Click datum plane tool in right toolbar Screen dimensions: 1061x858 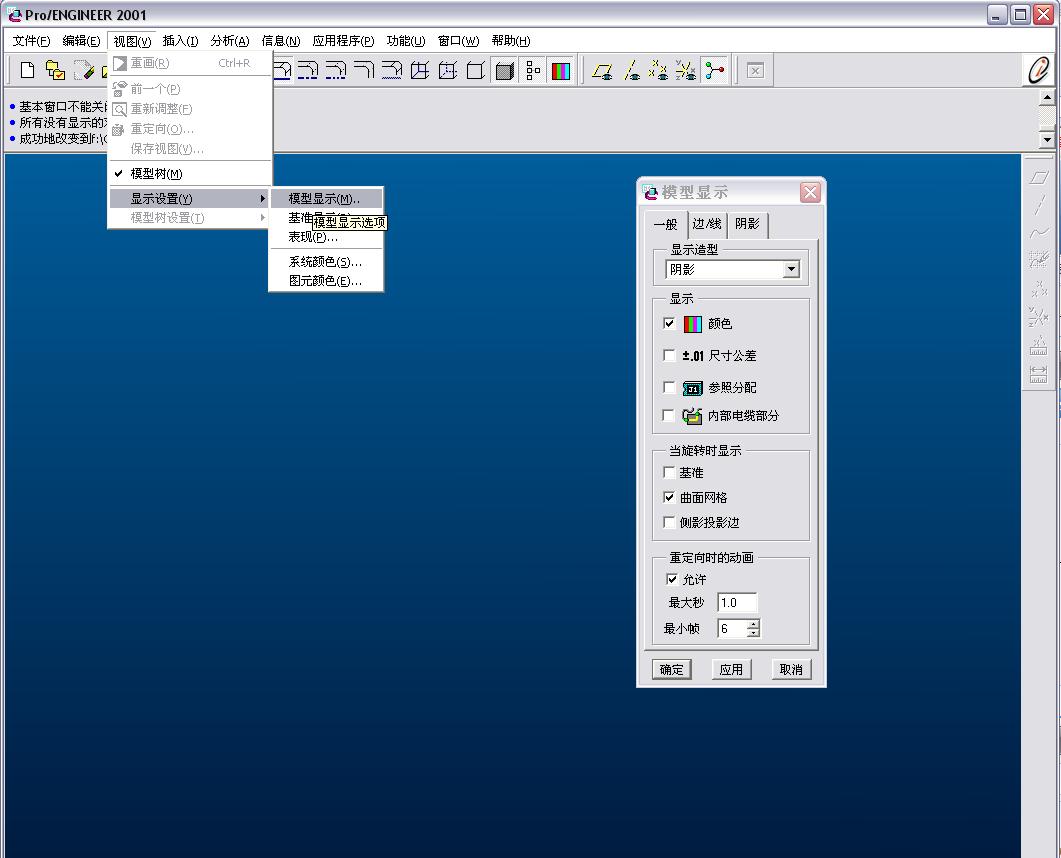pos(1039,177)
